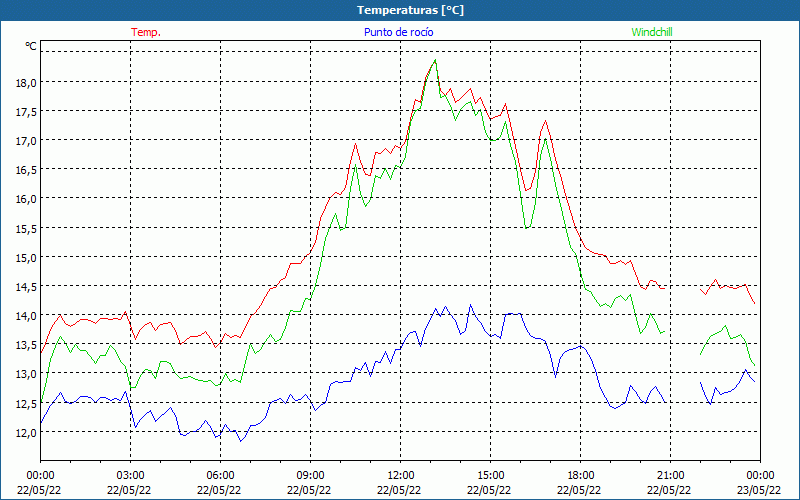Click the 18,0 y-axis value
Screen dimensions: 800x500
(x=26, y=83)
